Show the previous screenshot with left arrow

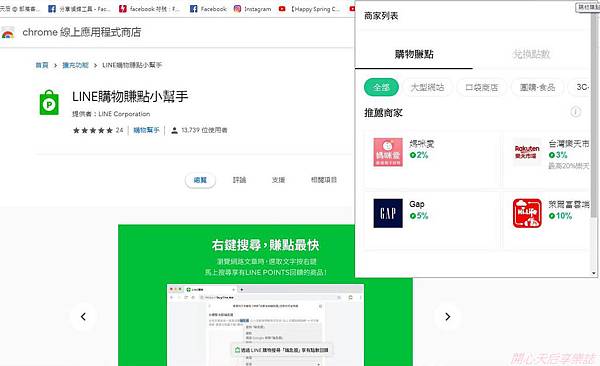(83, 317)
